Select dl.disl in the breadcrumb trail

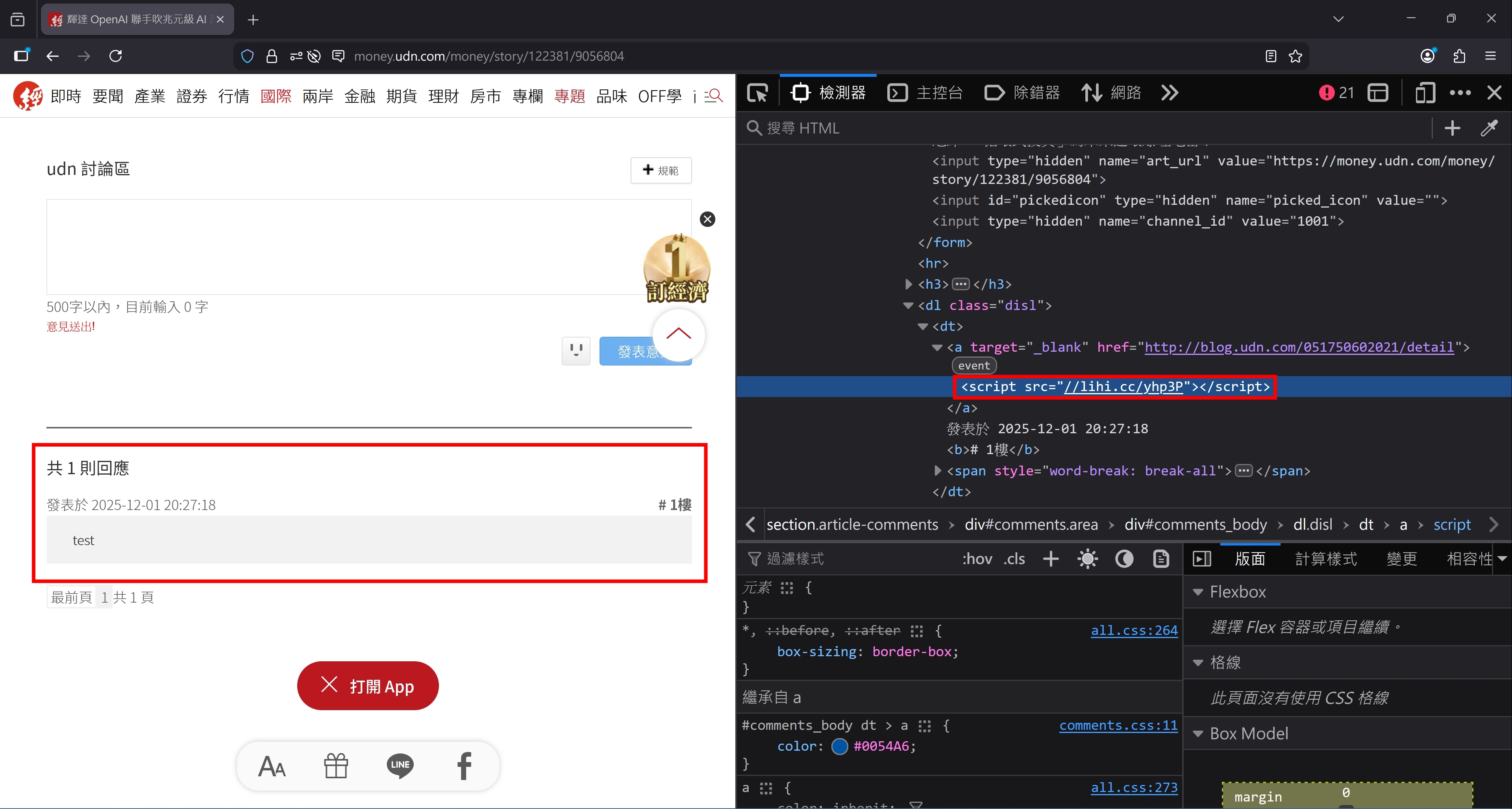pos(1312,525)
